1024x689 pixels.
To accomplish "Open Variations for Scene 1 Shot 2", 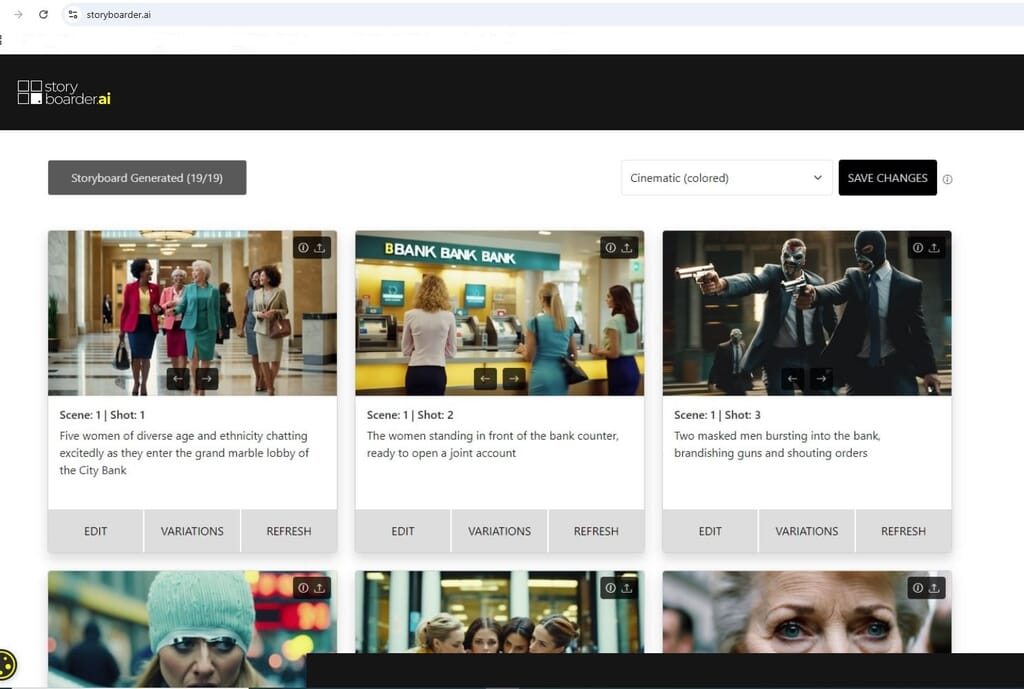I will 499,531.
